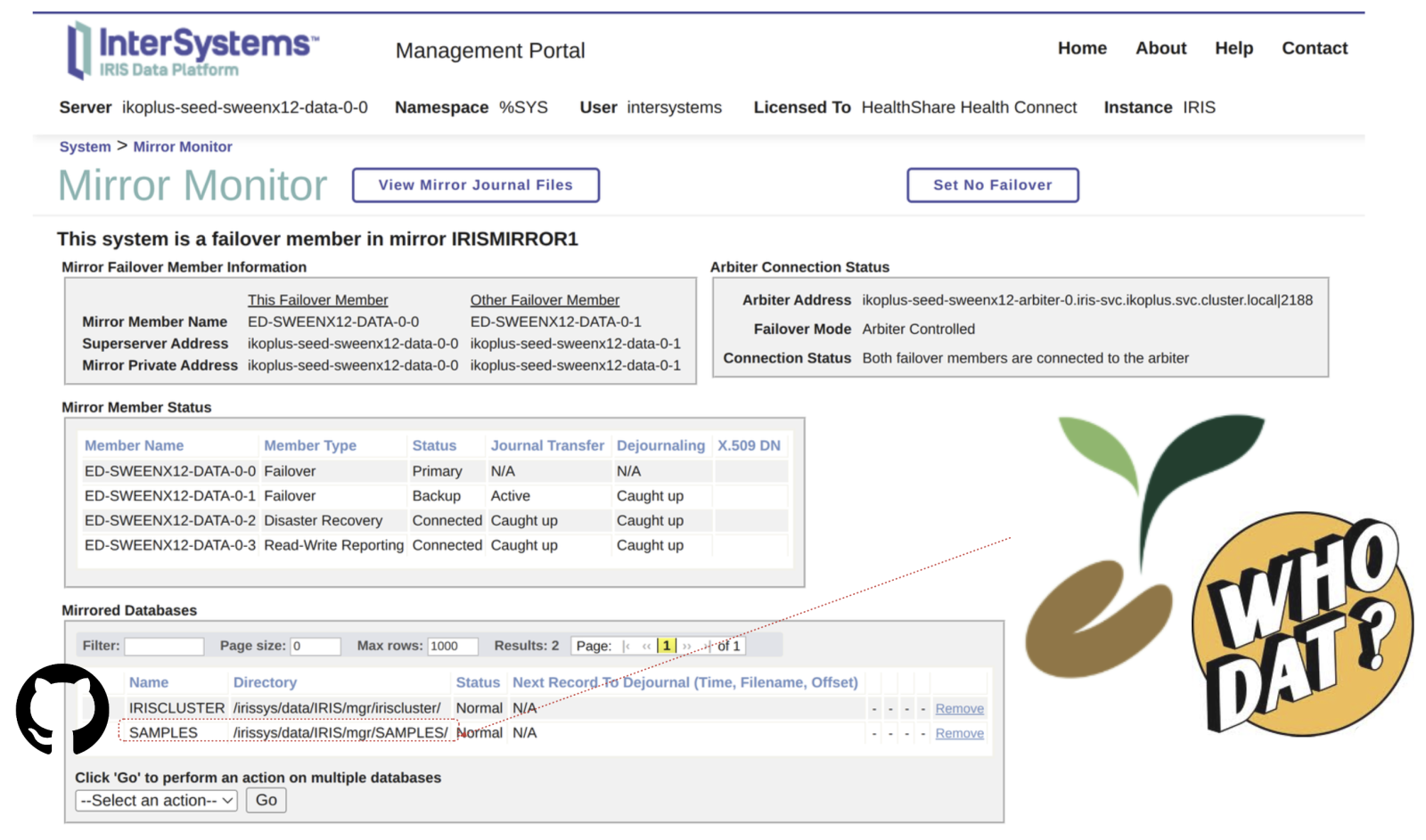Screen dimensions: 1426x840
Task: Open the About menu item
Action: click(1160, 48)
